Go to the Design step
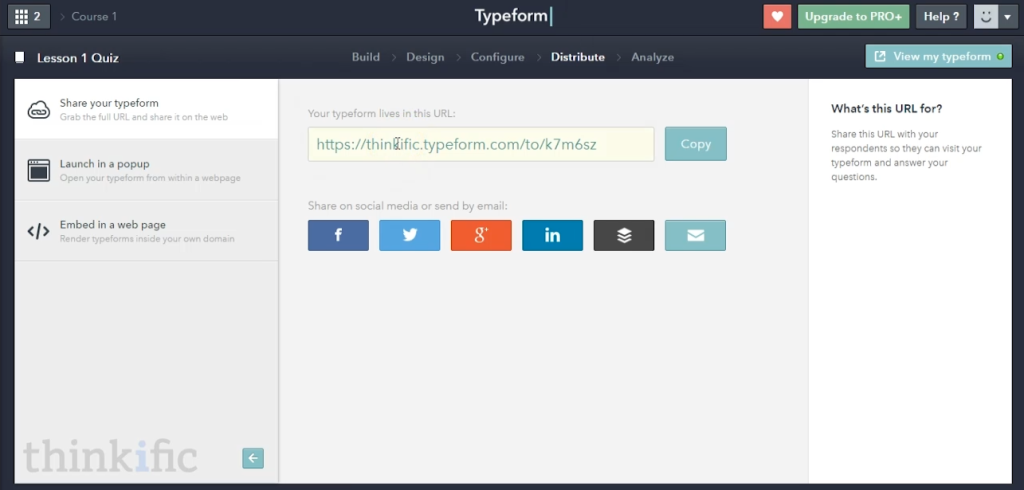This screenshot has width=1024, height=490. (425, 57)
